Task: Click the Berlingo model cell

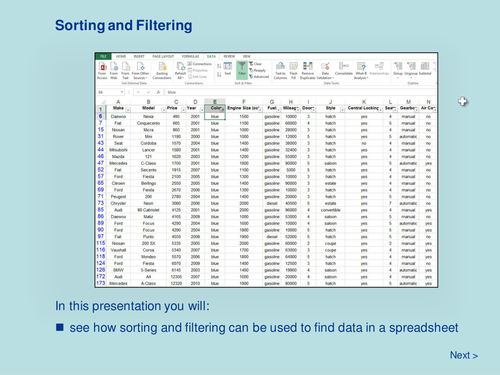Action: (148, 183)
